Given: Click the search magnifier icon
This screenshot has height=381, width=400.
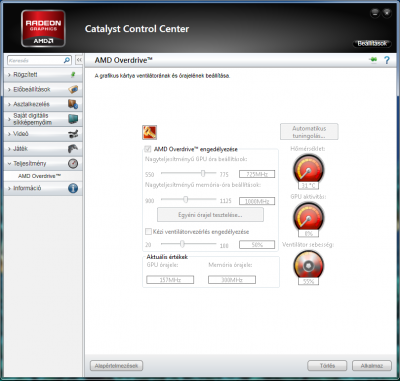Looking at the screenshot, I should [67, 60].
